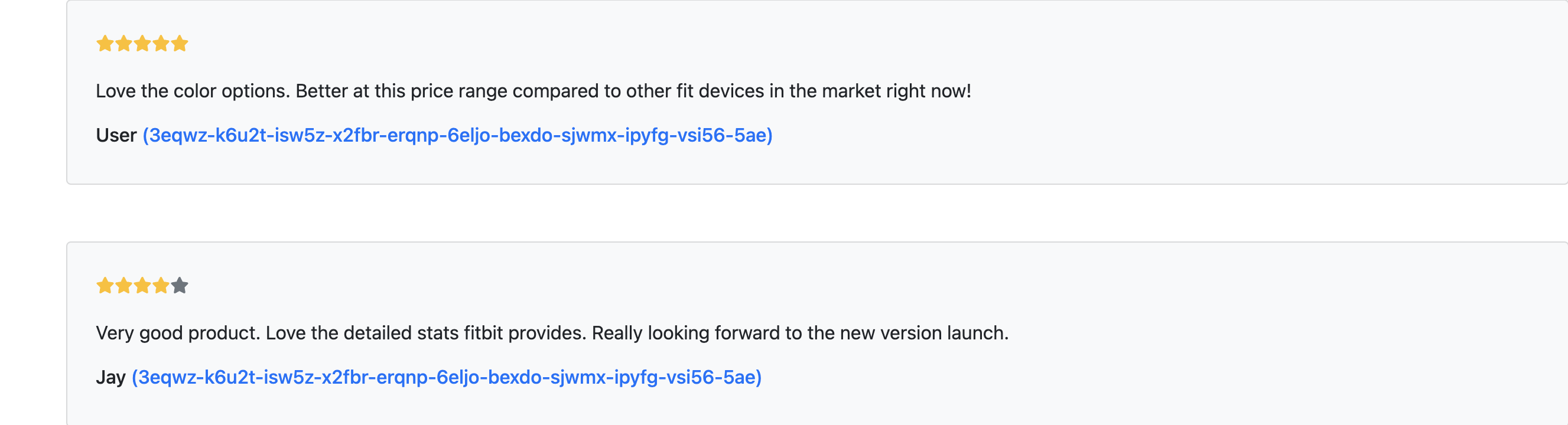Image resolution: width=1568 pixels, height=425 pixels.
Task: Click the fourth star of User's review
Action: 161,44
